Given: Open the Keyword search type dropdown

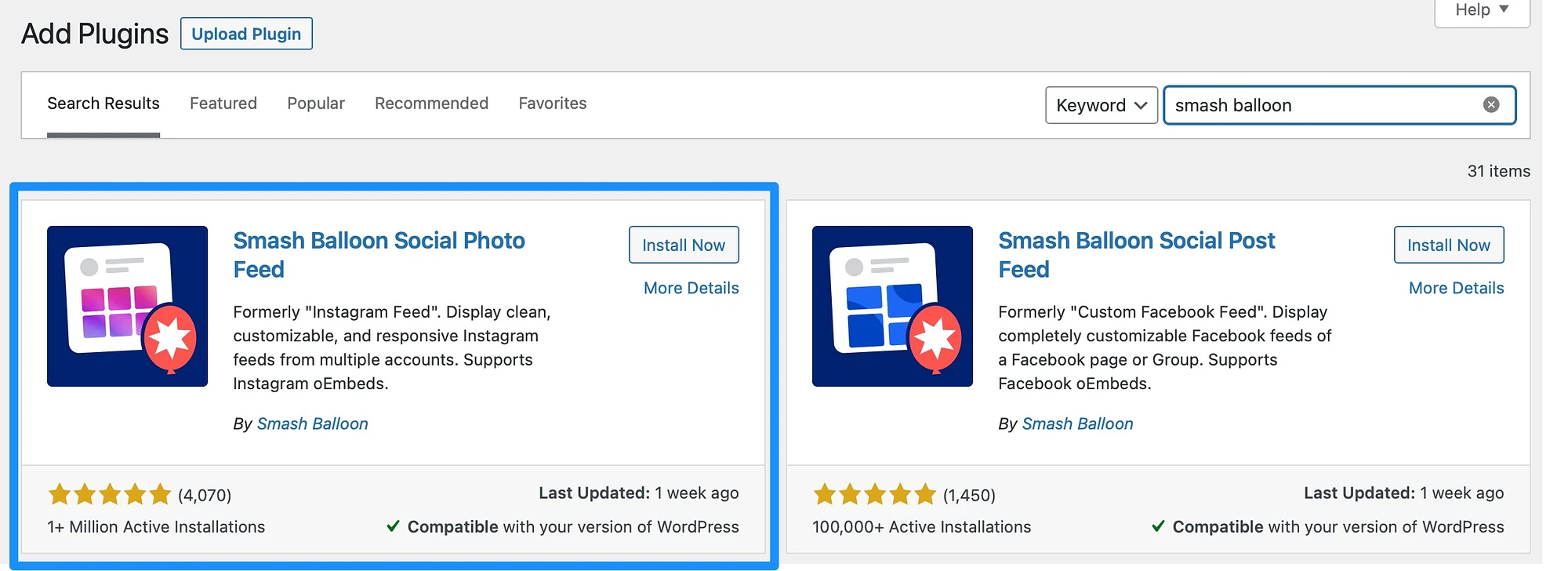Looking at the screenshot, I should tap(1102, 105).
